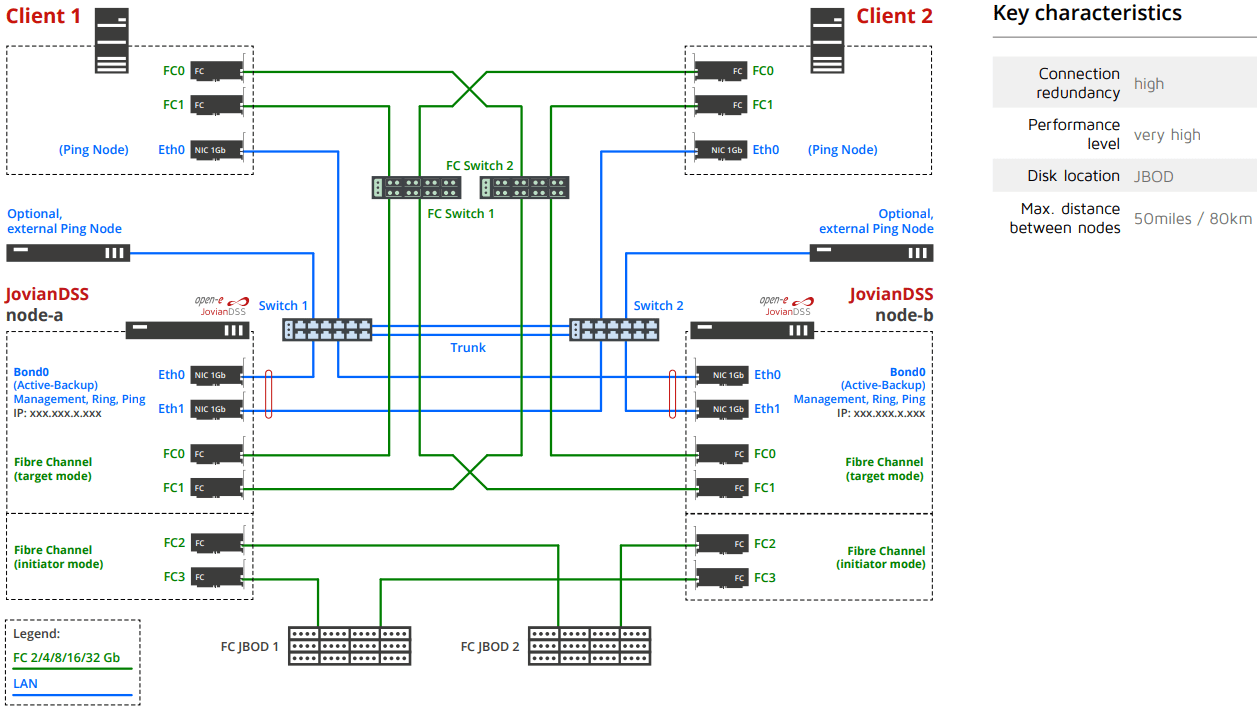The height and width of the screenshot is (711, 1257).
Task: Click the "Legend:" title
Action: 37,634
